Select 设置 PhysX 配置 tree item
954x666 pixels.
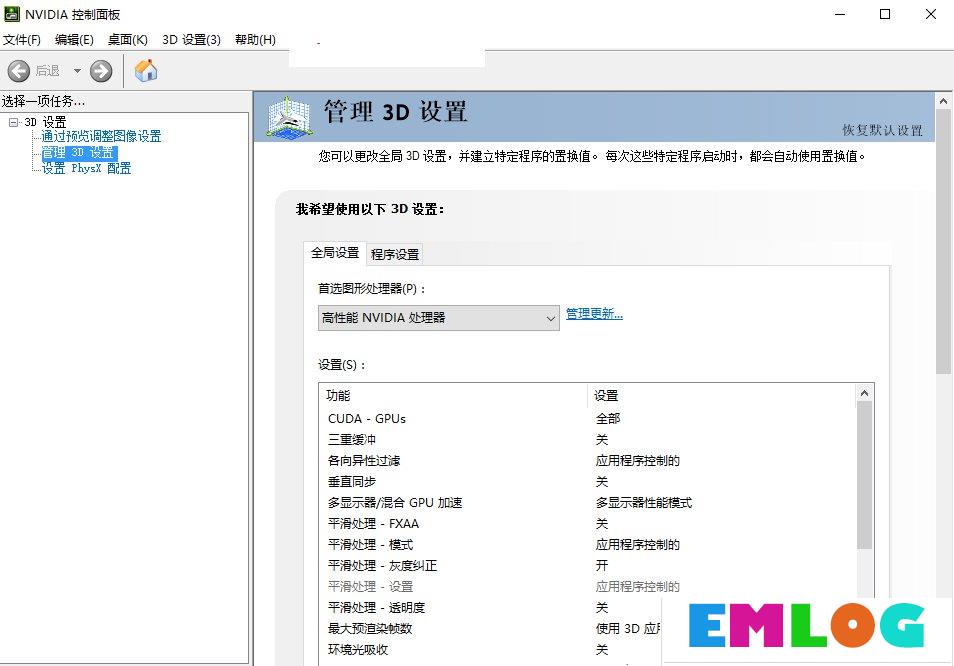click(x=86, y=168)
